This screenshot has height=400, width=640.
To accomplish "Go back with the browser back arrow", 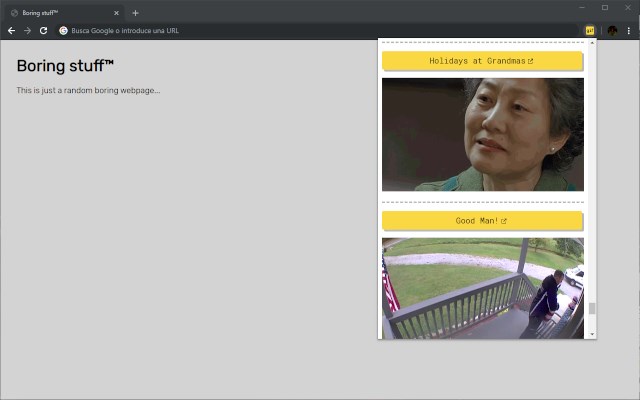I will pyautogui.click(x=11, y=31).
